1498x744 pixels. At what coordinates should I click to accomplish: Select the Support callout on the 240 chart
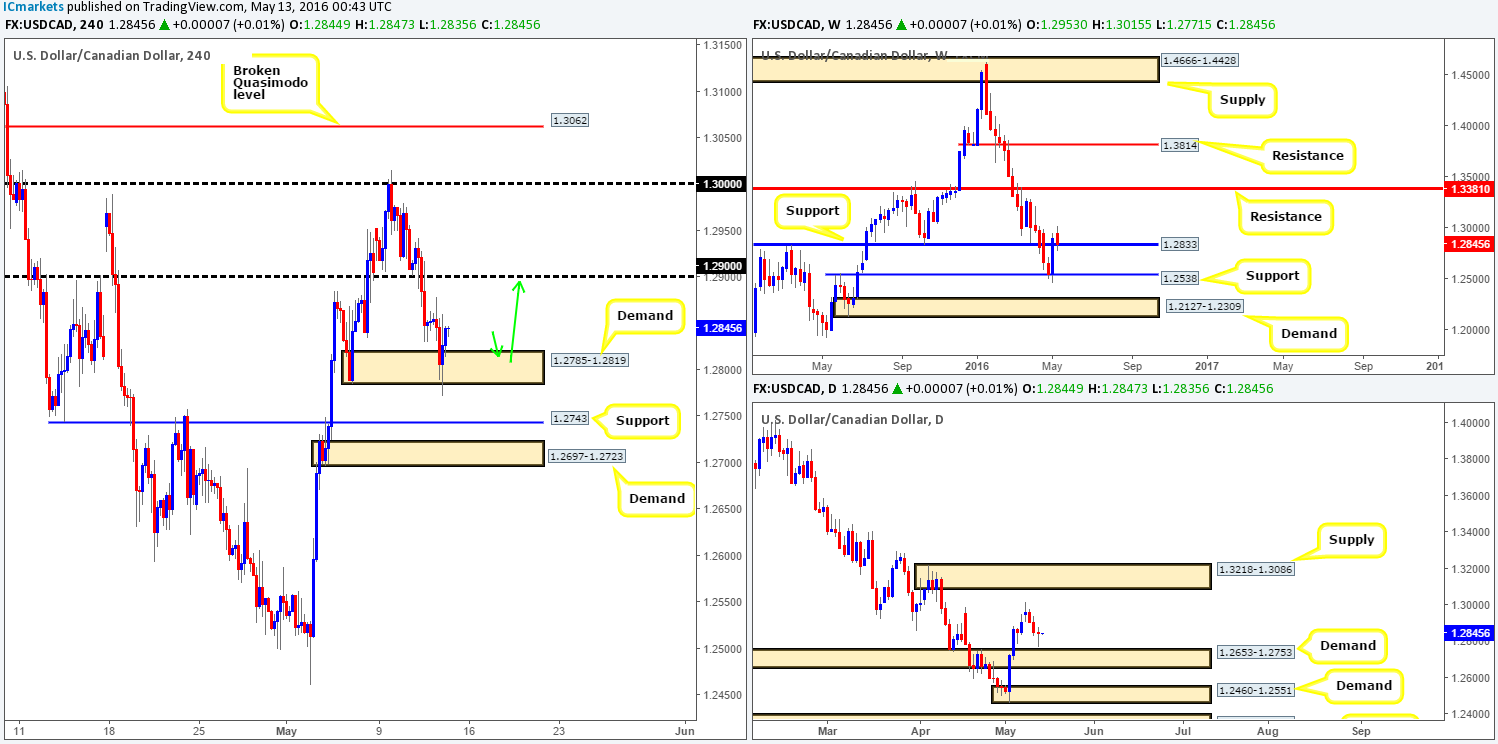[x=642, y=420]
